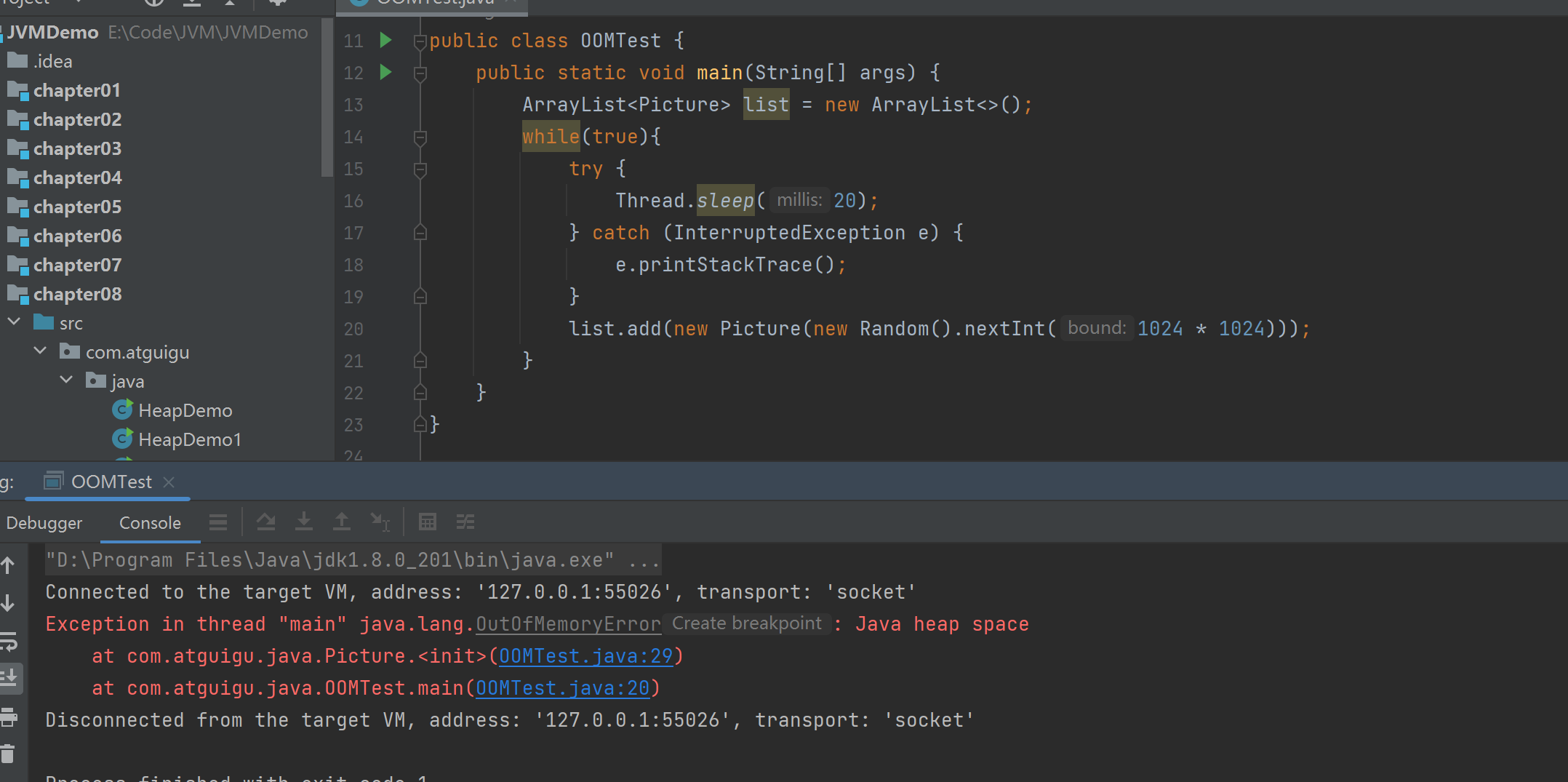Click the .idea folder icon

(17, 60)
